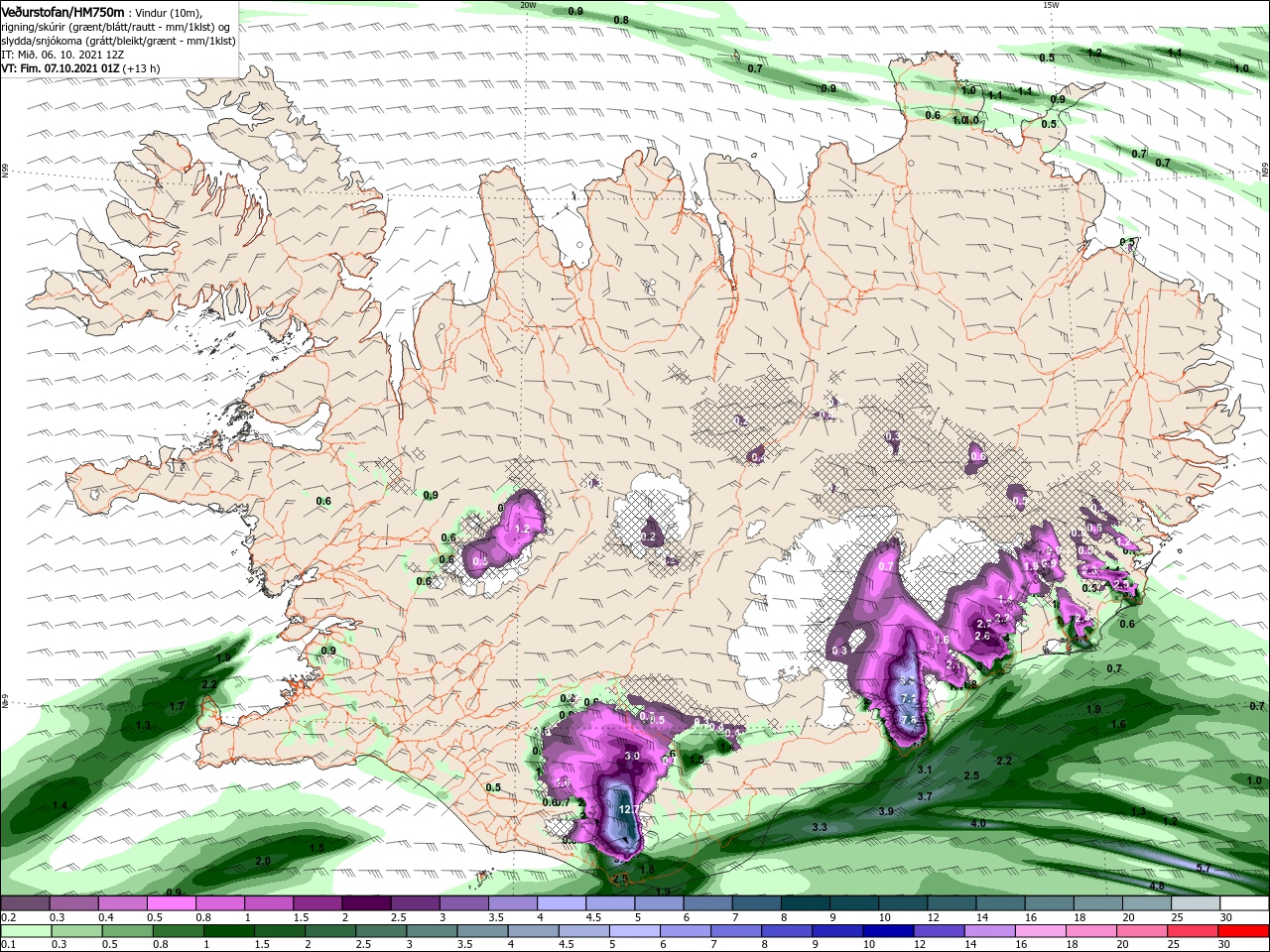Click the 4.0 rain value offshore
This screenshot has width=1270, height=952.
tap(978, 823)
